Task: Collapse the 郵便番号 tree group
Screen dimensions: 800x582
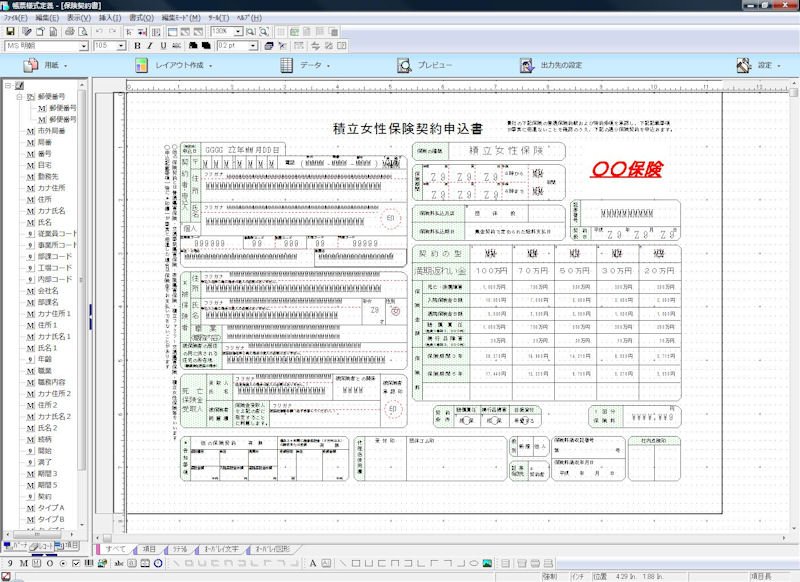Action: click(19, 96)
